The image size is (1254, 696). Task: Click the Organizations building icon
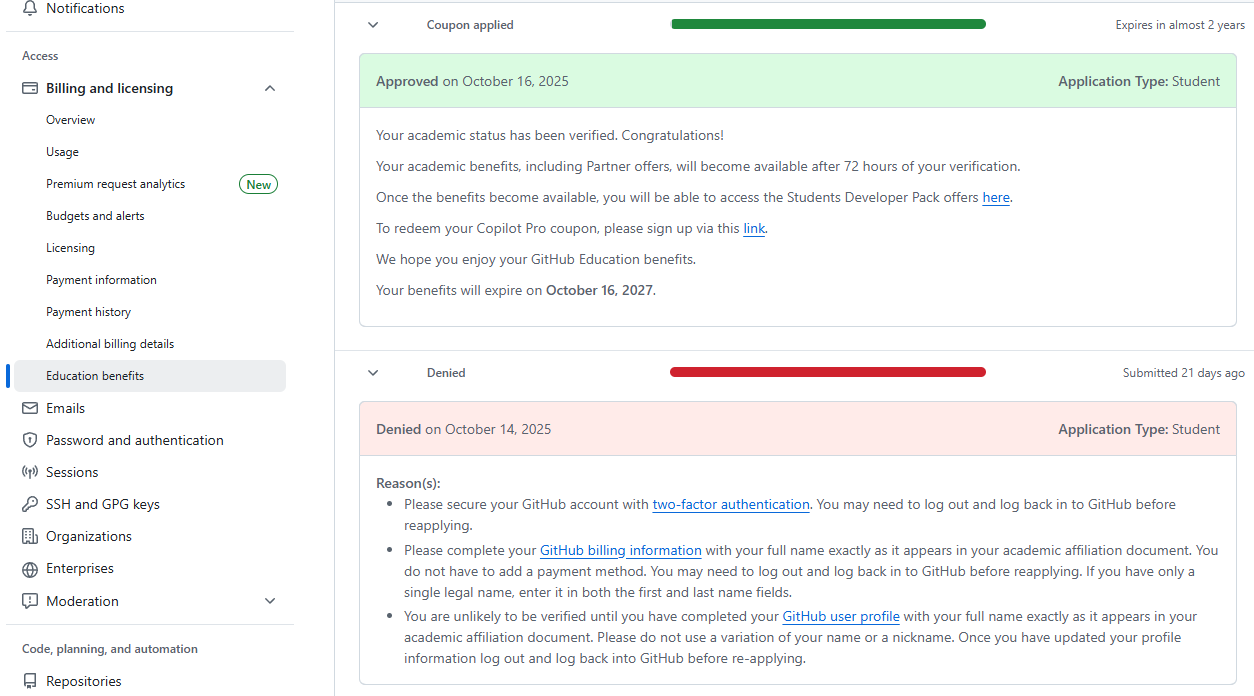pyautogui.click(x=30, y=536)
